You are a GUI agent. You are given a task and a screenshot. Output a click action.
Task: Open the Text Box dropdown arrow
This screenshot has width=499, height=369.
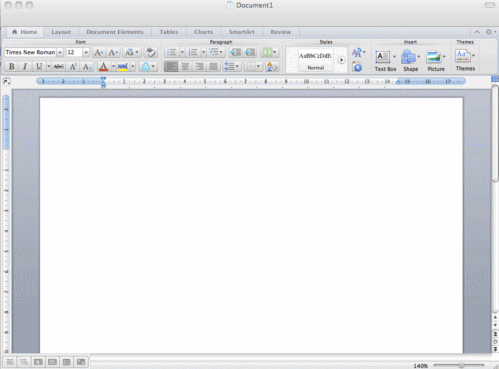(x=394, y=57)
